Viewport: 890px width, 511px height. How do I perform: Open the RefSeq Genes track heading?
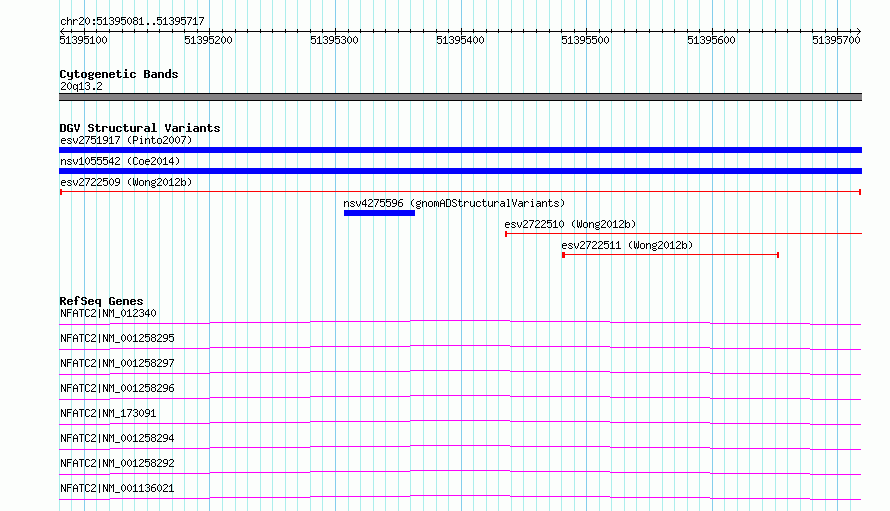click(102, 301)
